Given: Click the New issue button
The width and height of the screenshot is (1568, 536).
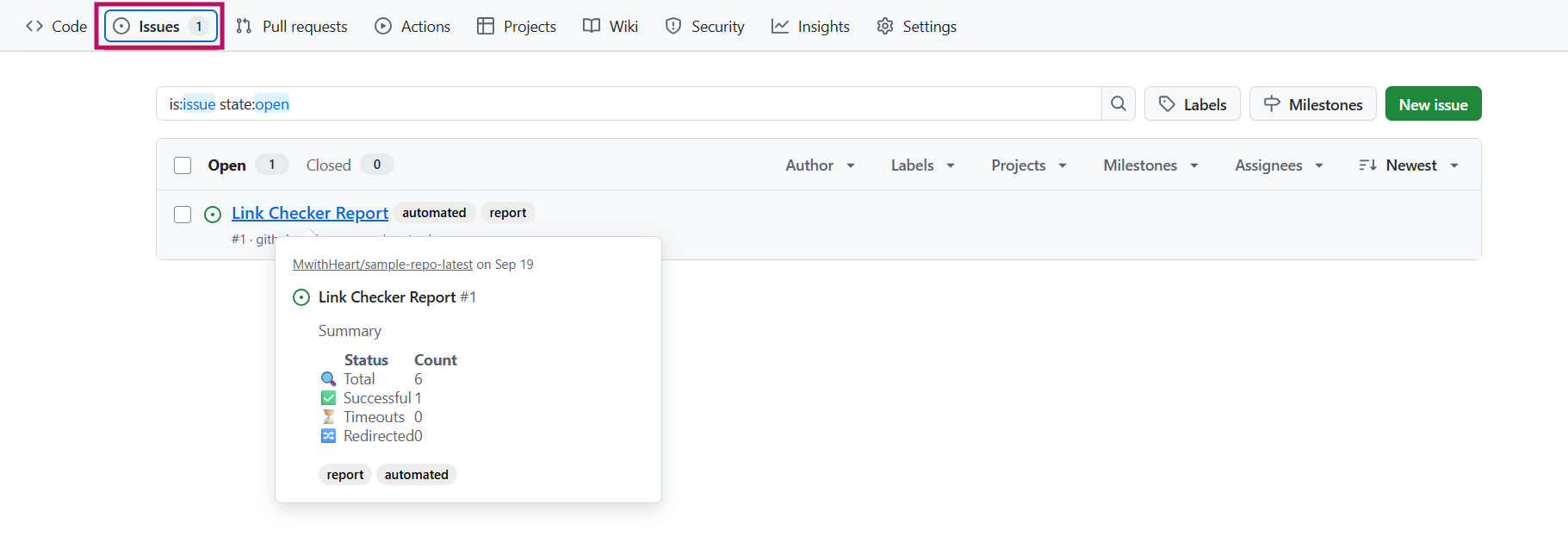Looking at the screenshot, I should point(1433,104).
